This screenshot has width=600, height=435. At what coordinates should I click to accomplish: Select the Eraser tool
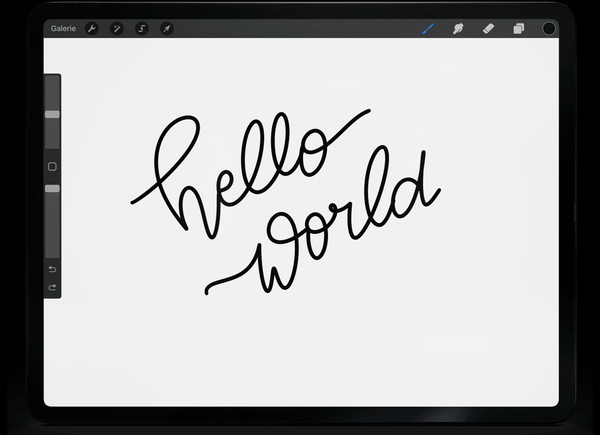coord(488,28)
